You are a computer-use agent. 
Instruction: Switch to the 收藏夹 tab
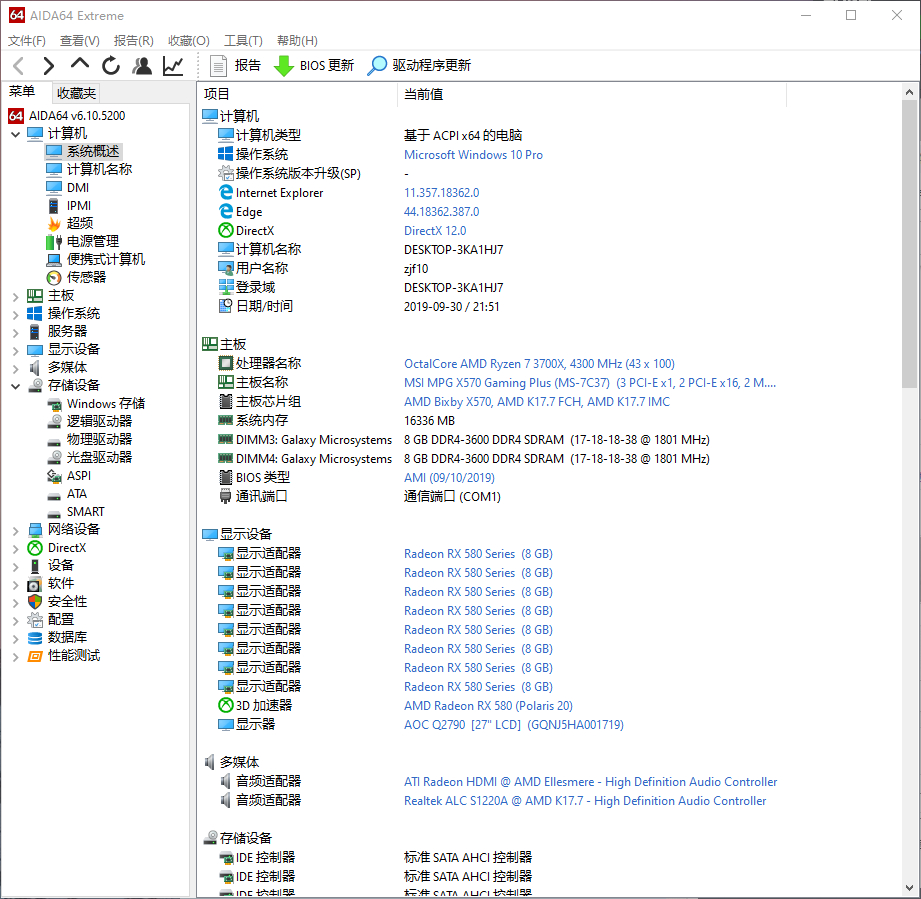76,93
